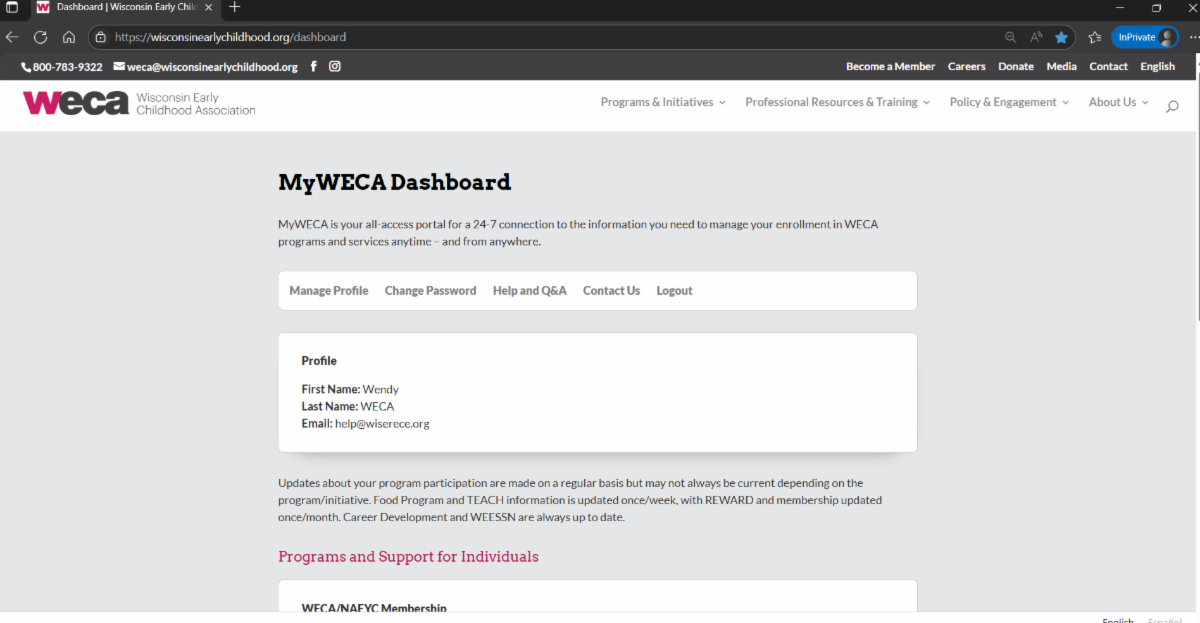
Task: Open tab actions menu icon
Action: pos(12,7)
